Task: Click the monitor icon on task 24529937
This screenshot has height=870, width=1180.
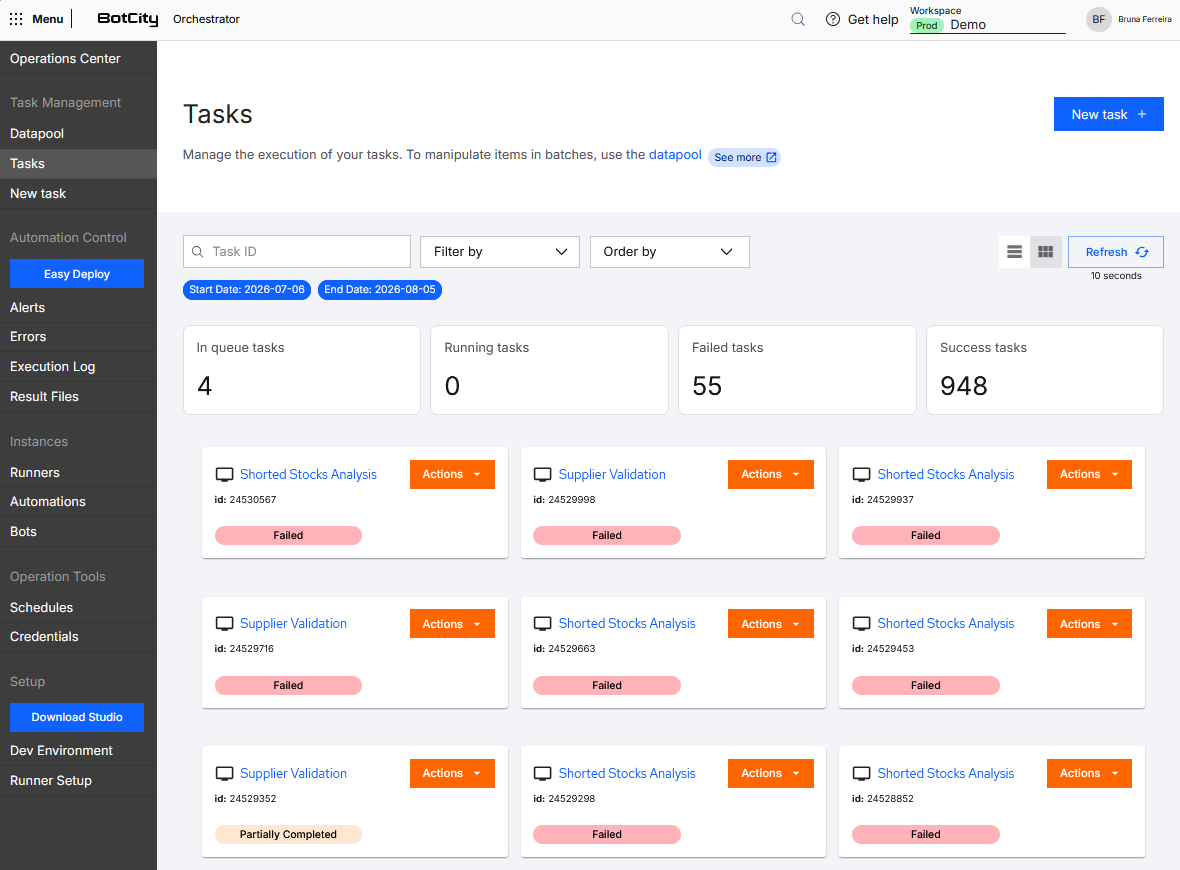Action: point(861,475)
